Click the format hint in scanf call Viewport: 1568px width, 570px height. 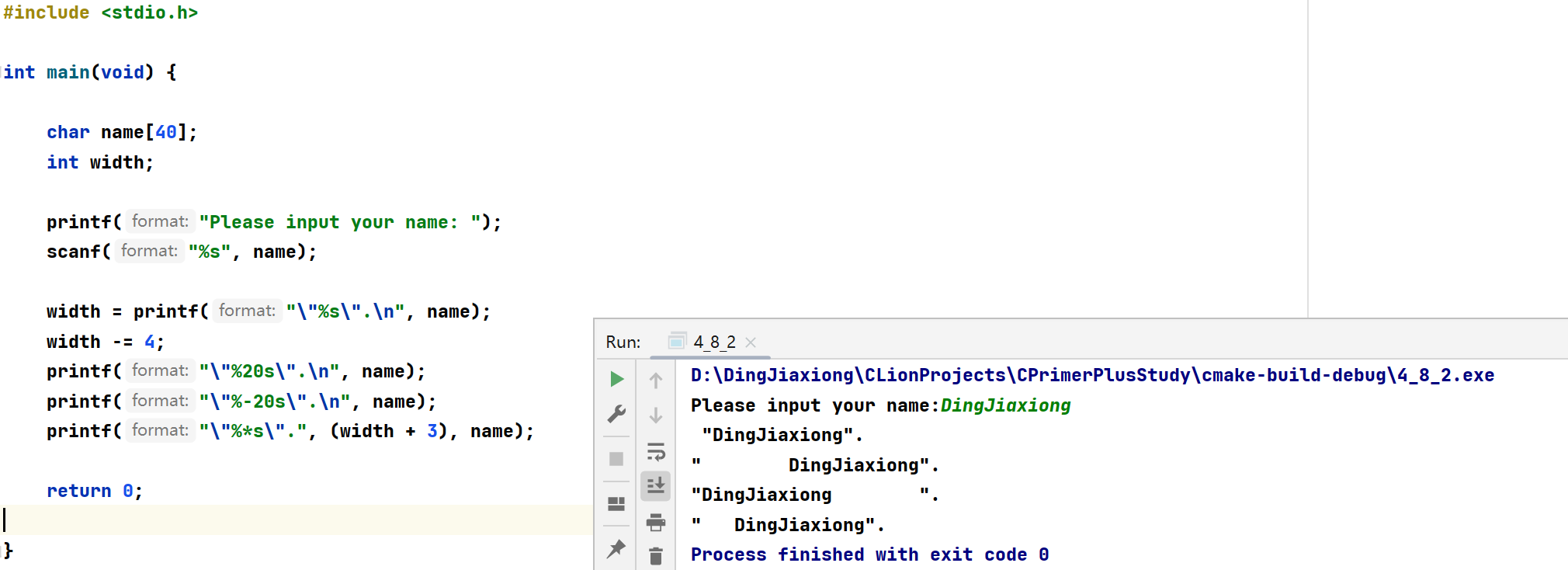(x=149, y=251)
